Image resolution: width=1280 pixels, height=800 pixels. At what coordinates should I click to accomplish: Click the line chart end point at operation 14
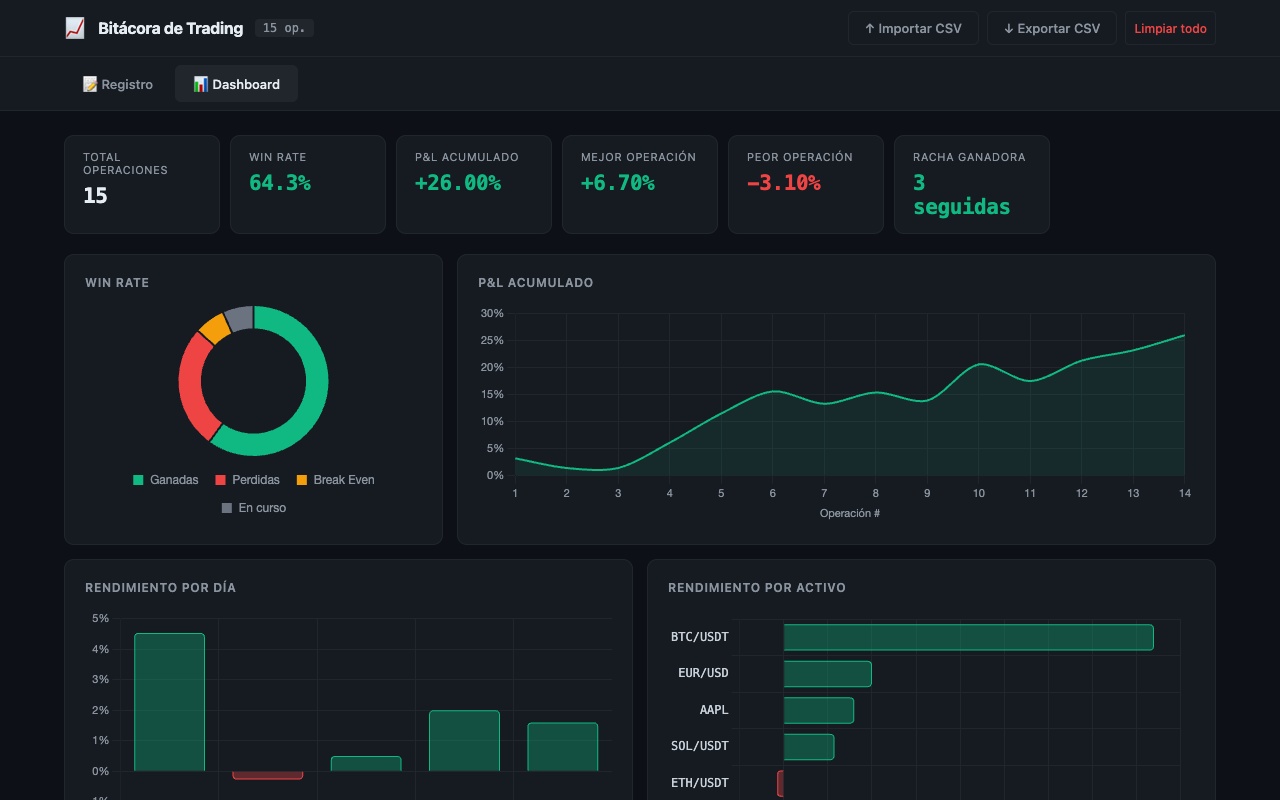point(1184,335)
